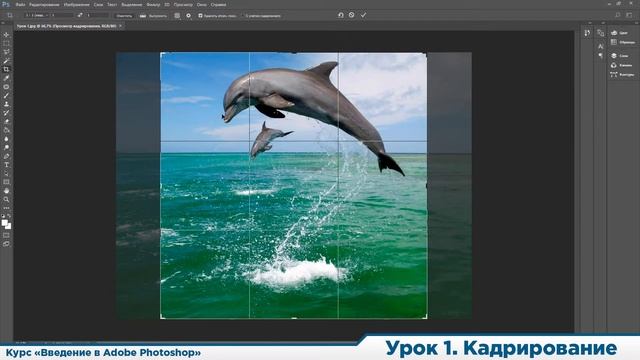Open the Фильтр menu
Screen dimensions: 640x360
153,5
